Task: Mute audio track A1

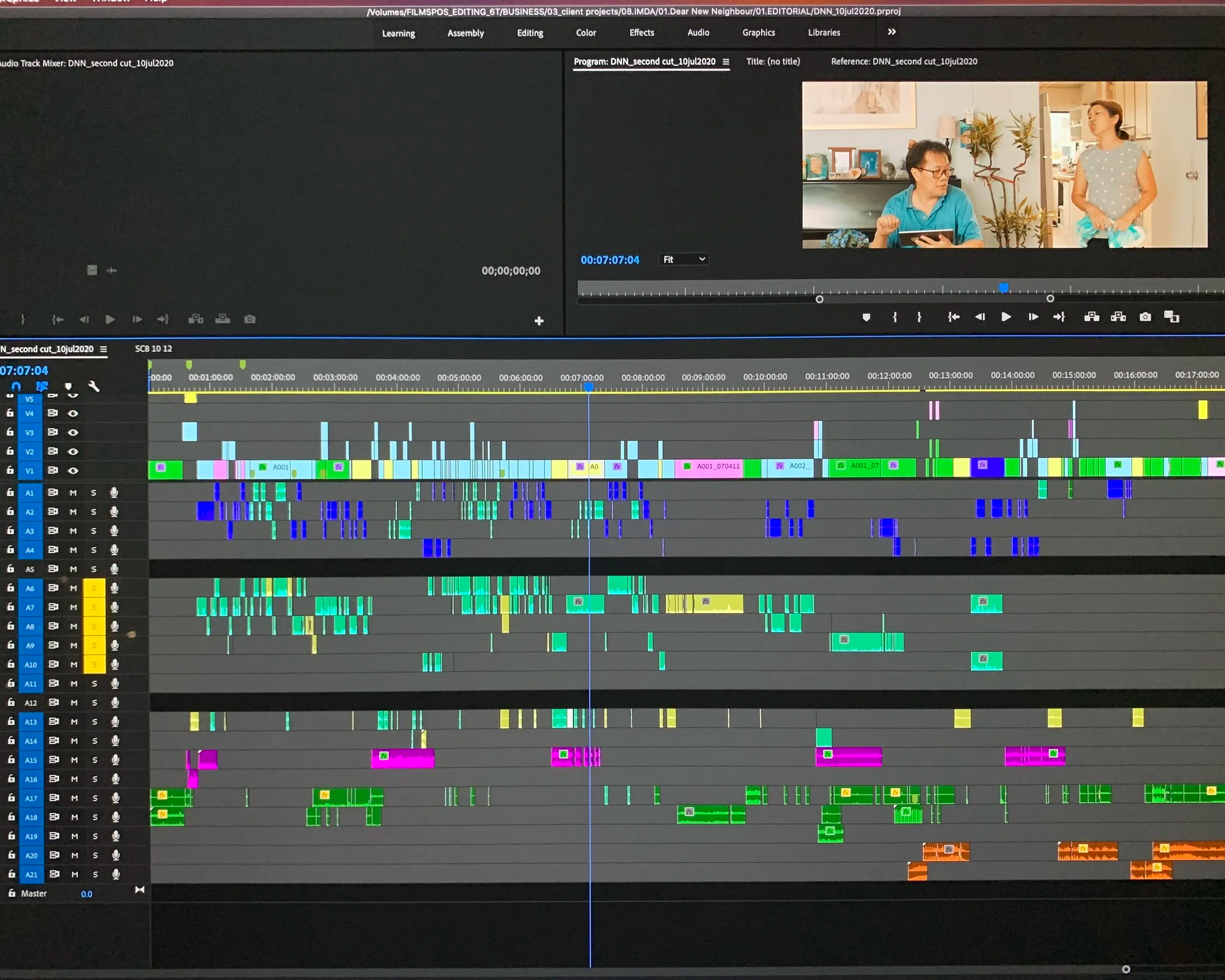Action: tap(73, 493)
